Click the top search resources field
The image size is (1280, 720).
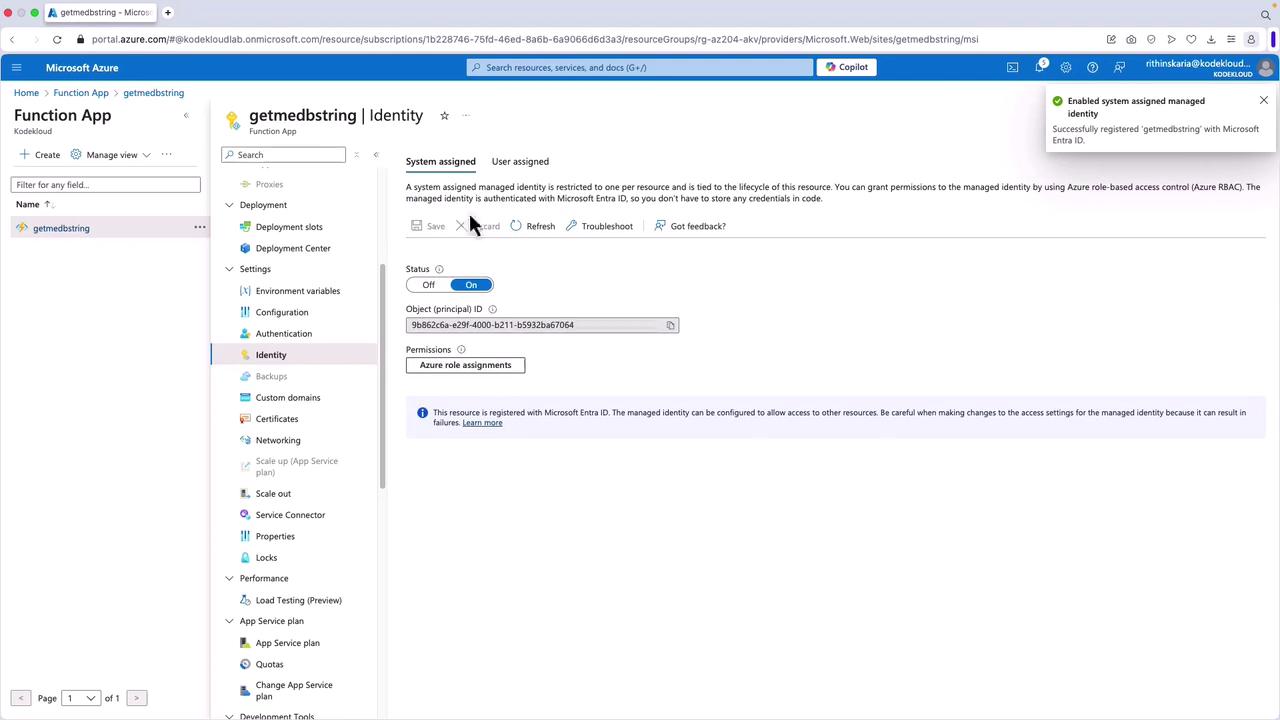pos(640,67)
